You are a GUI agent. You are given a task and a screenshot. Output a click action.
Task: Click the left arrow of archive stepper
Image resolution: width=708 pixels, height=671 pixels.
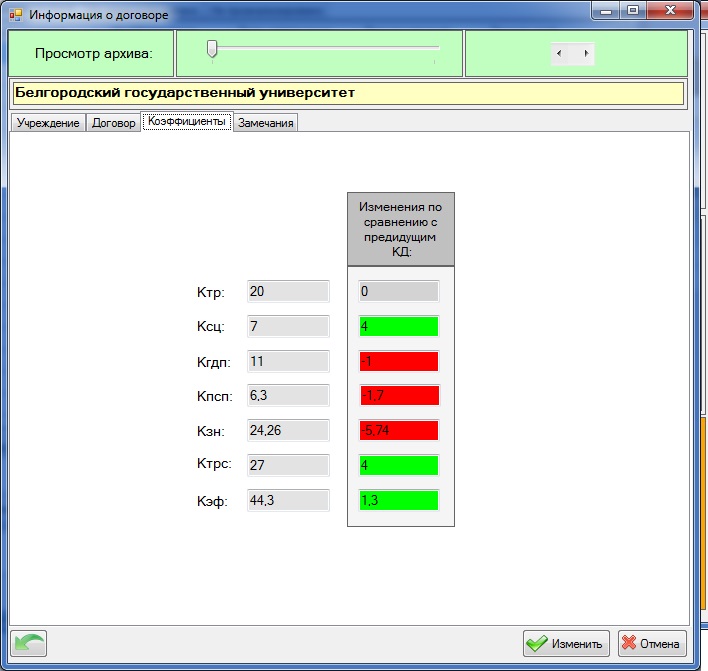[559, 53]
